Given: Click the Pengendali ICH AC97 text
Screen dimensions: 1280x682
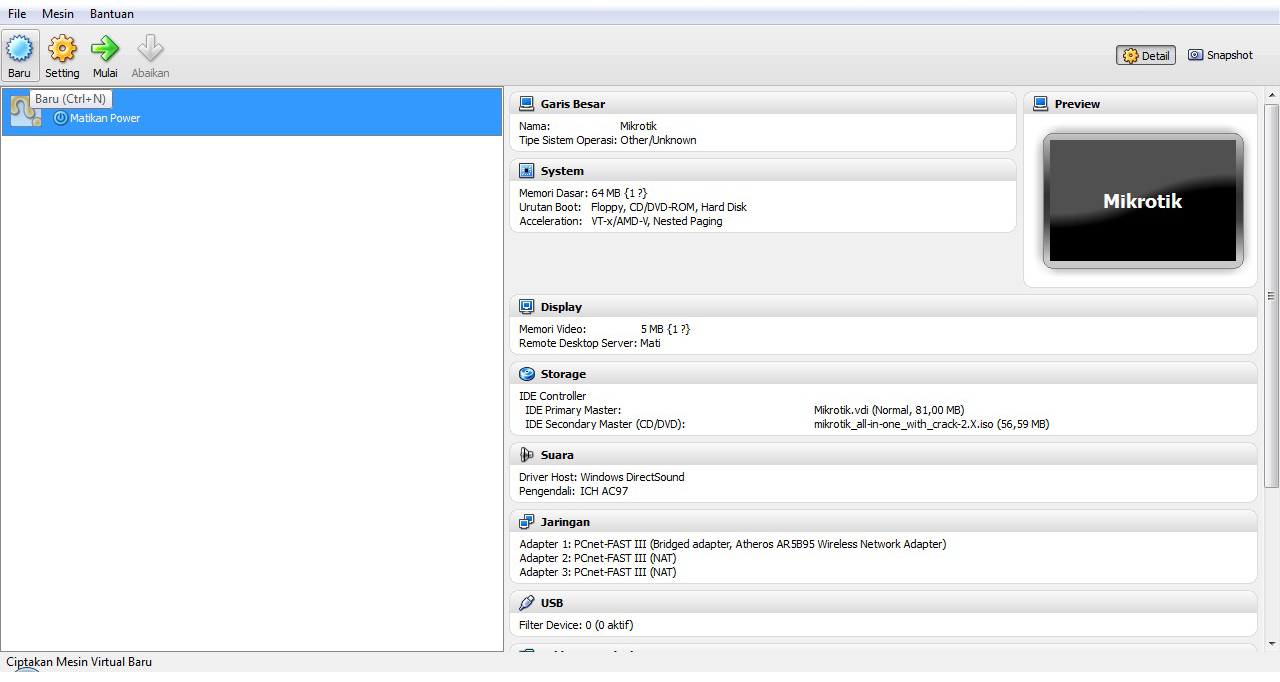Looking at the screenshot, I should point(573,491).
